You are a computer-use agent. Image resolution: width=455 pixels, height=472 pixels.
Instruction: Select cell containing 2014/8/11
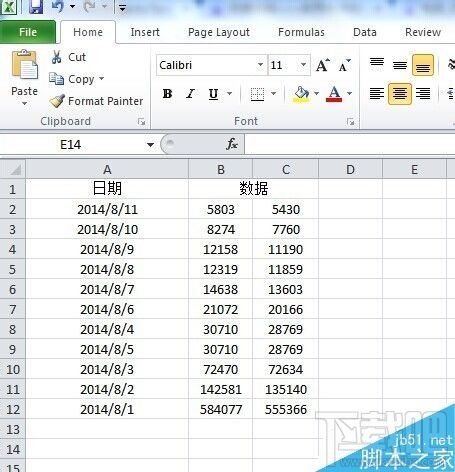(107, 209)
